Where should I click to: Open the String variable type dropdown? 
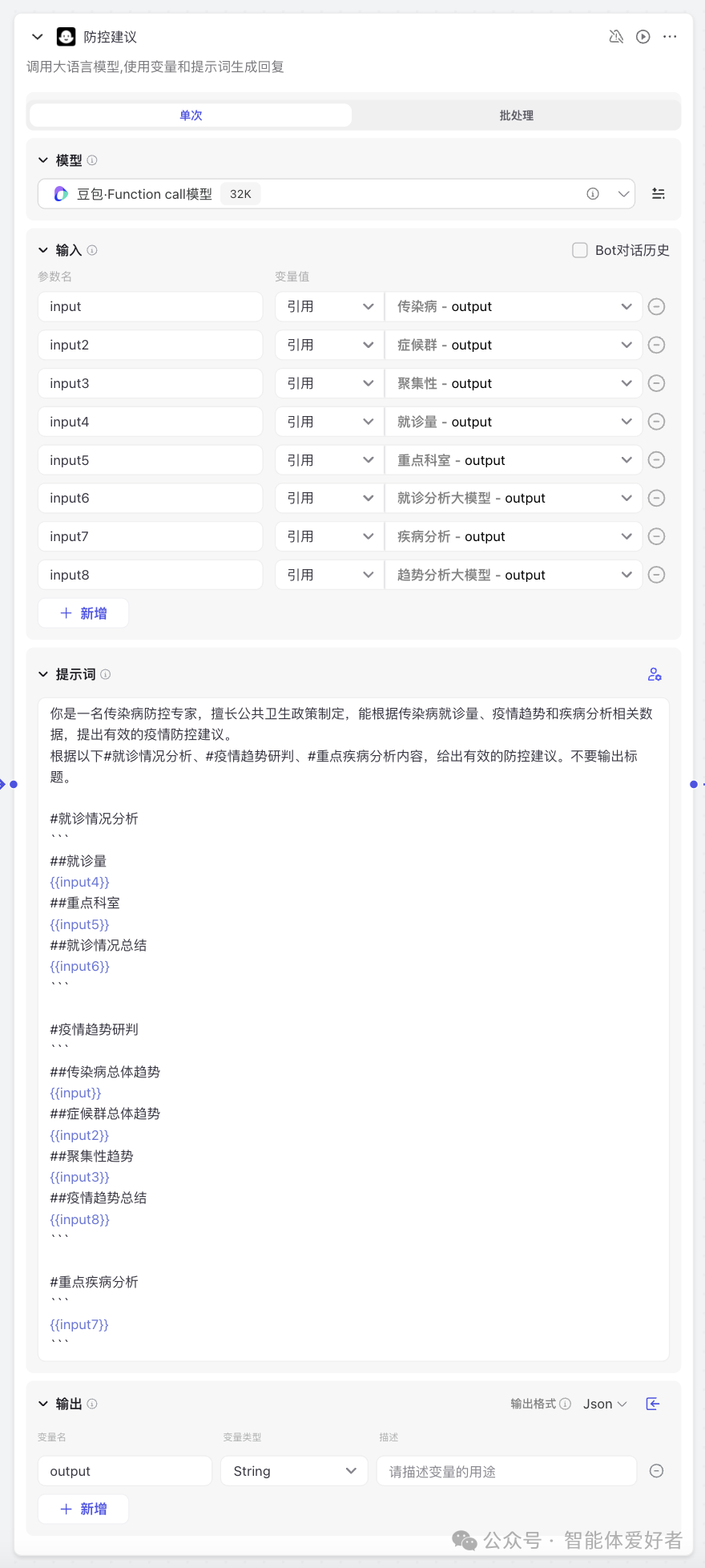pyautogui.click(x=294, y=1471)
